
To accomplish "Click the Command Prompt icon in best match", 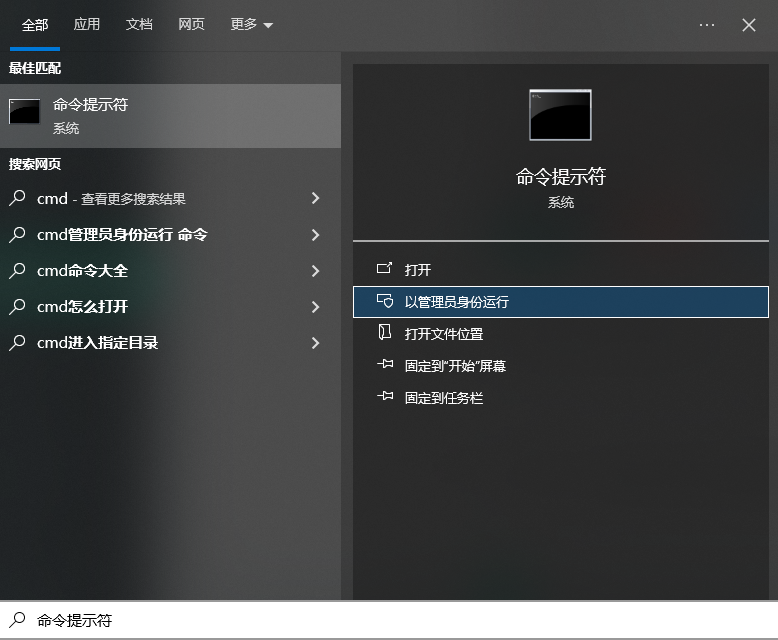I will 24,111.
